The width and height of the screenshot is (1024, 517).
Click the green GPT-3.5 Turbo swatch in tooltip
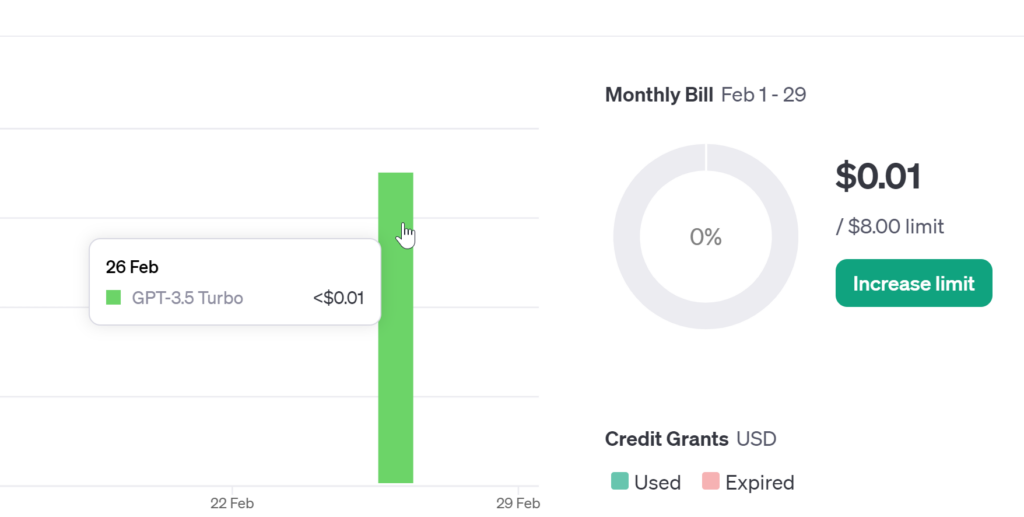114,298
